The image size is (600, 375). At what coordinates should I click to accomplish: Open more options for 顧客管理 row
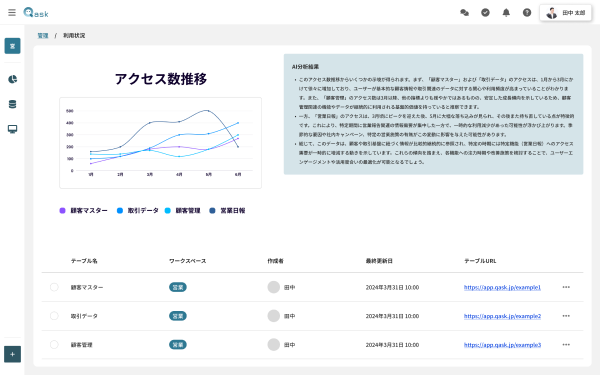click(566, 344)
